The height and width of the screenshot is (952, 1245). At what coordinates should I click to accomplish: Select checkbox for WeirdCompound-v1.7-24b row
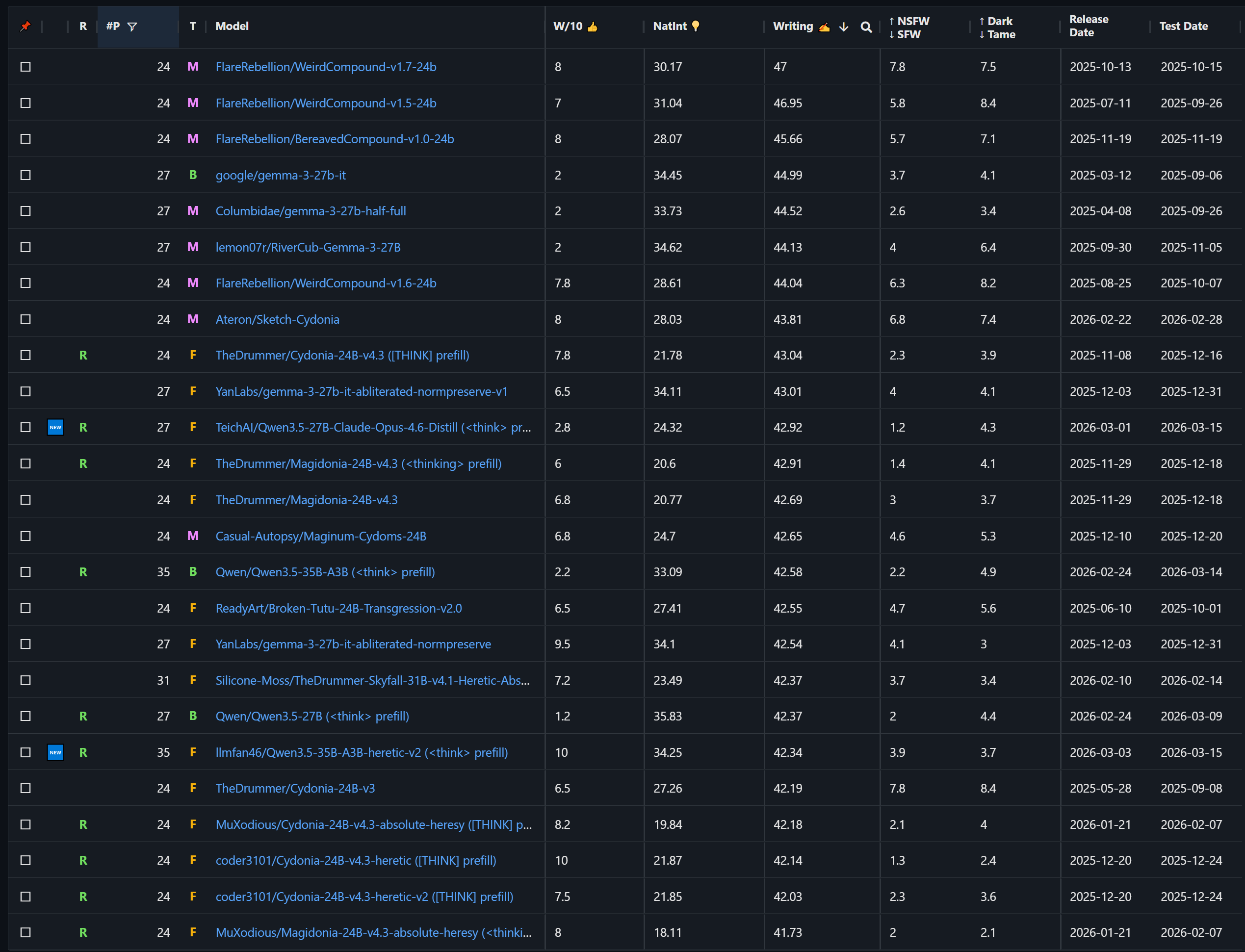26,67
